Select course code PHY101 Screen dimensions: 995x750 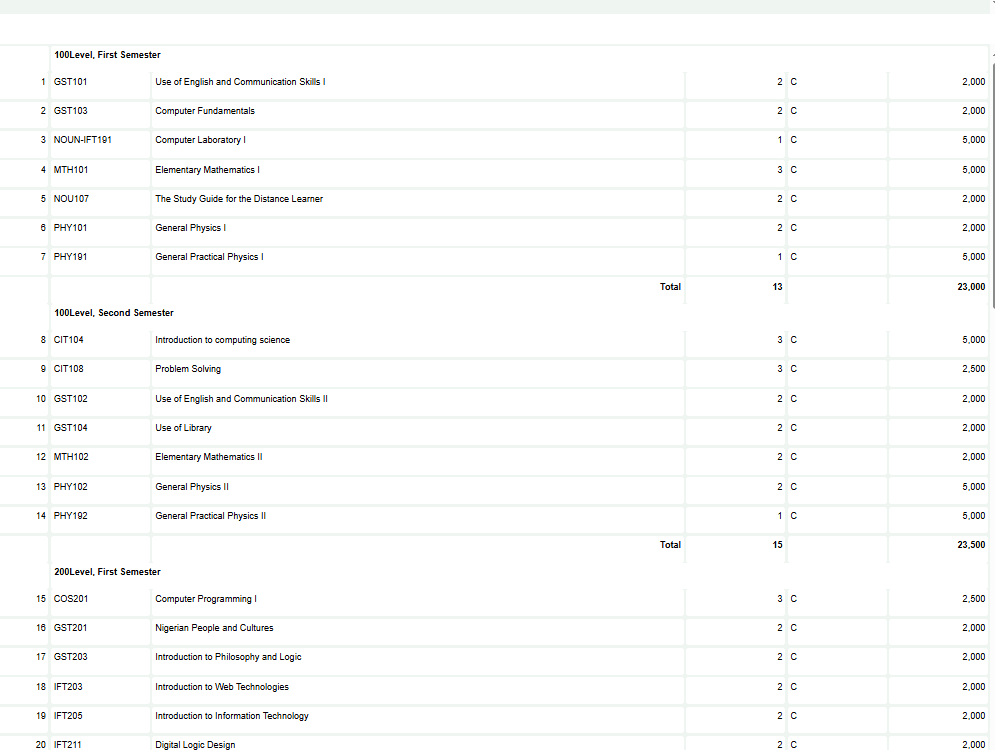point(70,228)
